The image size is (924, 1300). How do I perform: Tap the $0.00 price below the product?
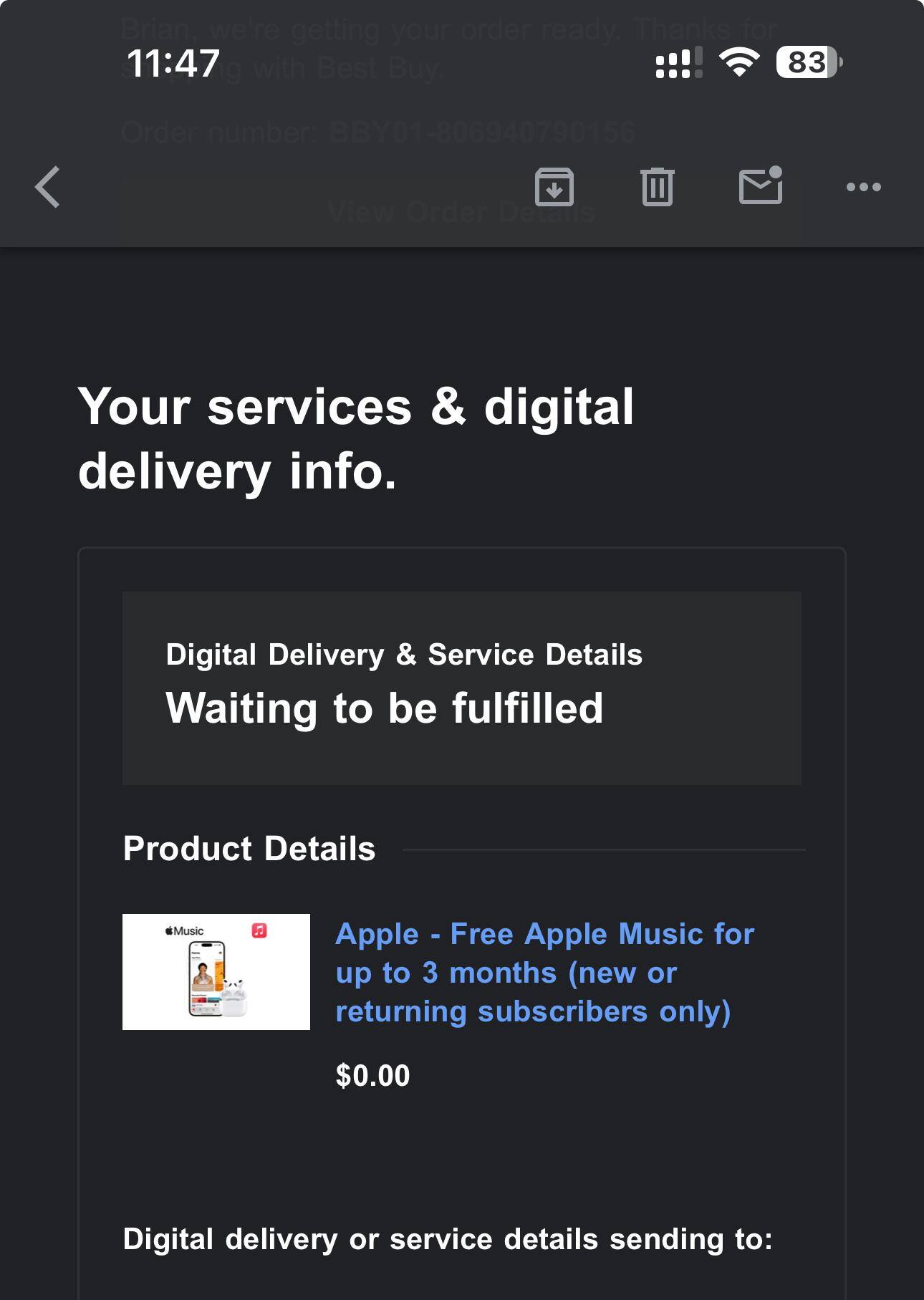point(372,1075)
